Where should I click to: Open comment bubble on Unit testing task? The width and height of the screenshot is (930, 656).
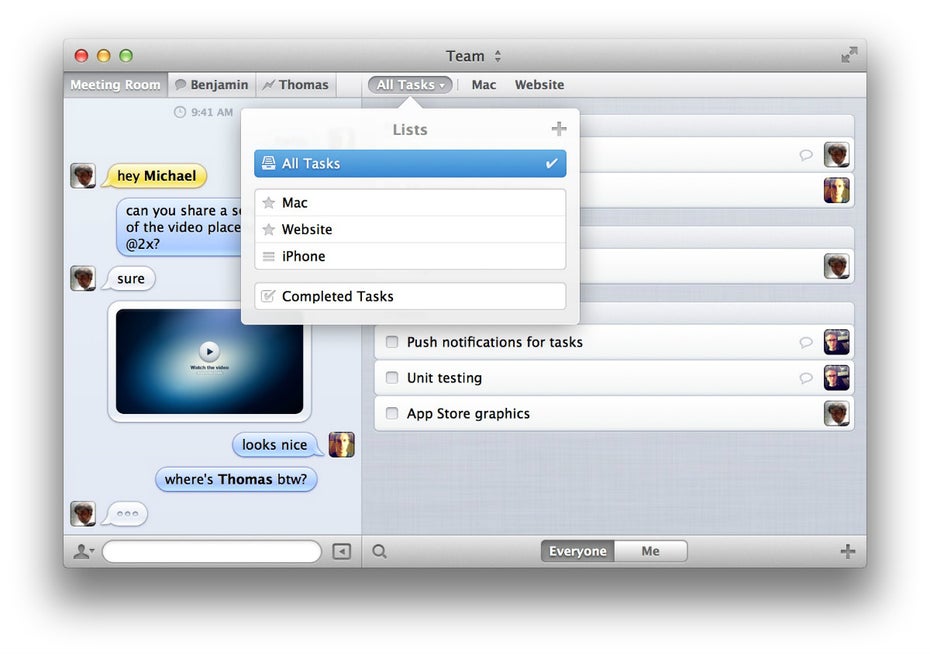[806, 378]
